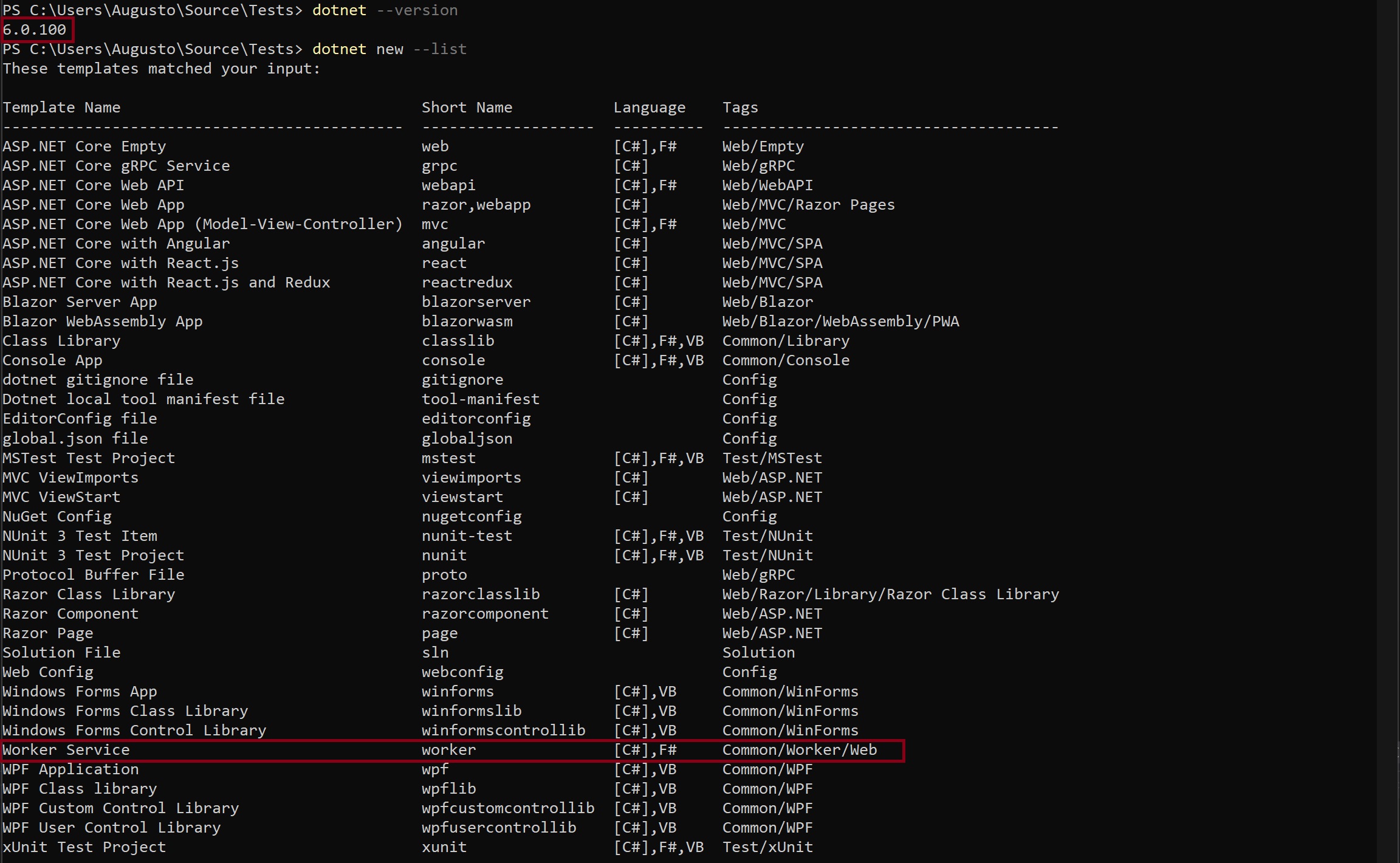Click the 'webapi' short name
The height and width of the screenshot is (863, 1400).
pos(448,185)
